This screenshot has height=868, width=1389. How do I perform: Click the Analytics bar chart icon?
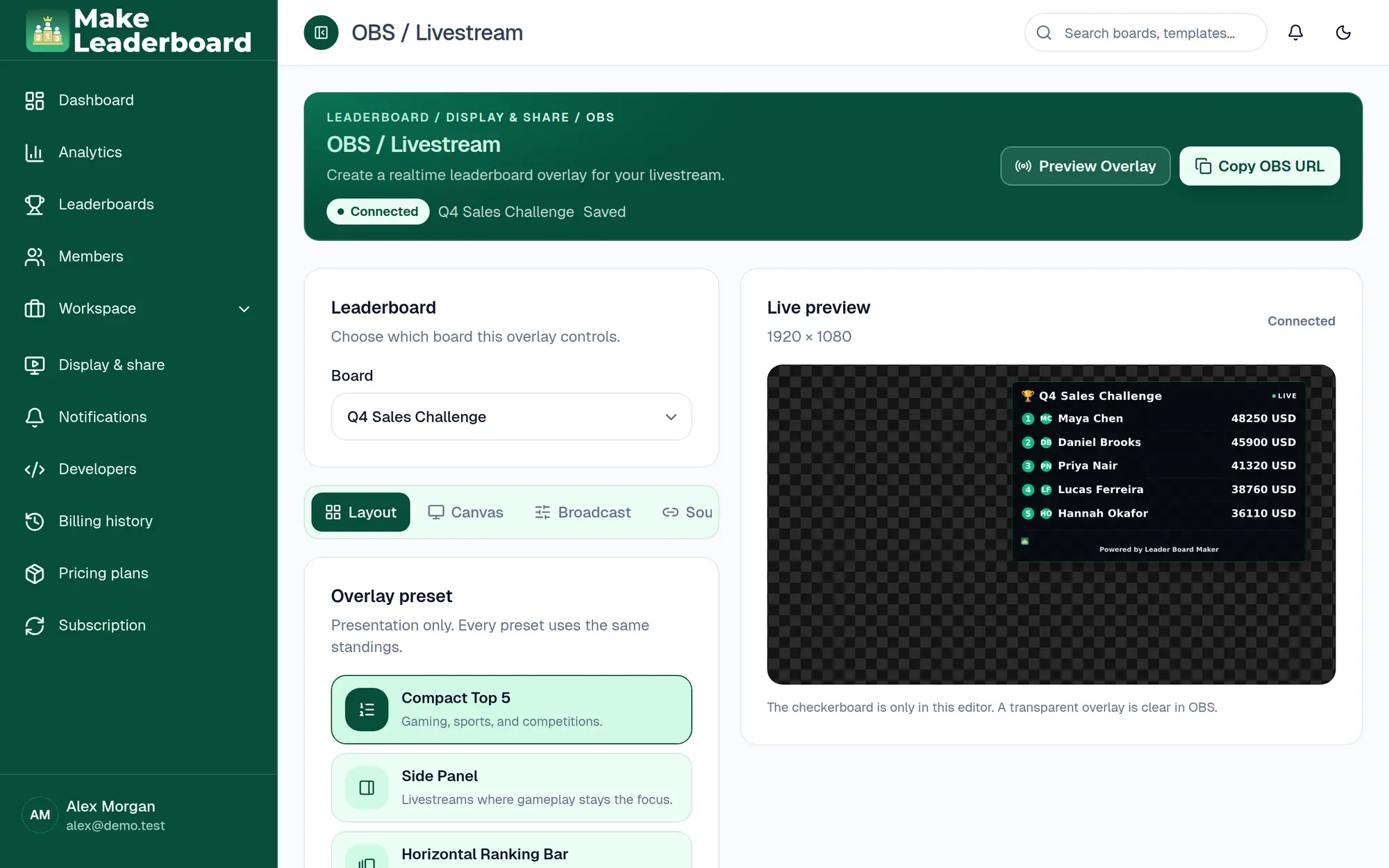coord(35,153)
